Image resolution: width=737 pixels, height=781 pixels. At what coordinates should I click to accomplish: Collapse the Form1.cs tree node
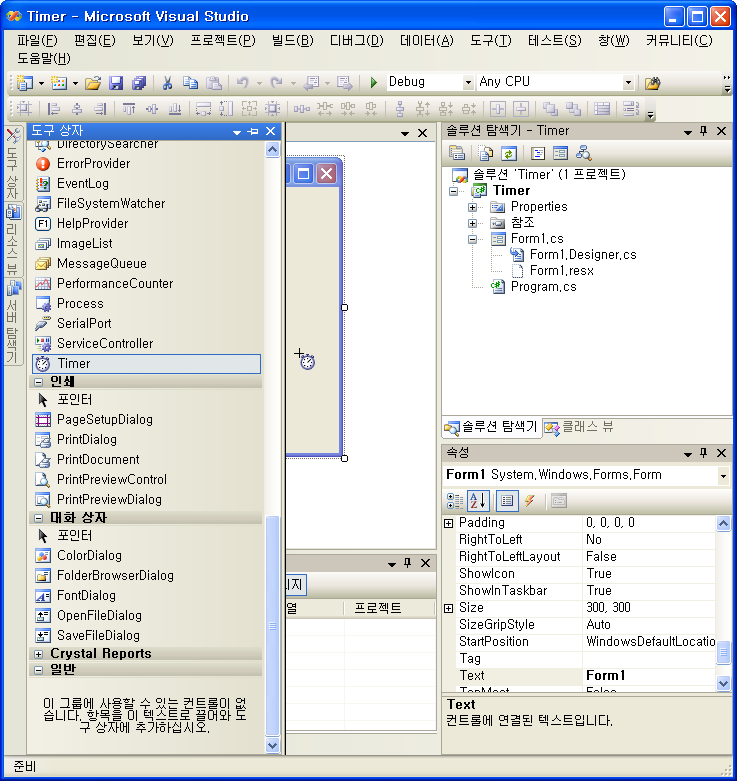(472, 239)
